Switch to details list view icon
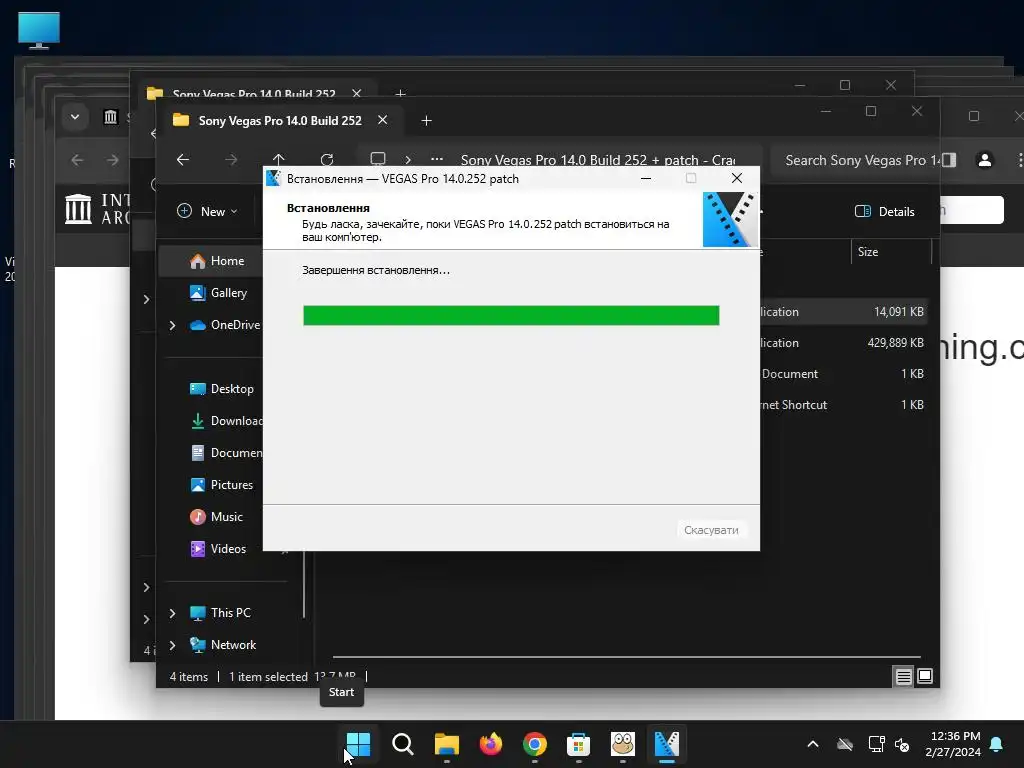1024x768 pixels. (903, 677)
